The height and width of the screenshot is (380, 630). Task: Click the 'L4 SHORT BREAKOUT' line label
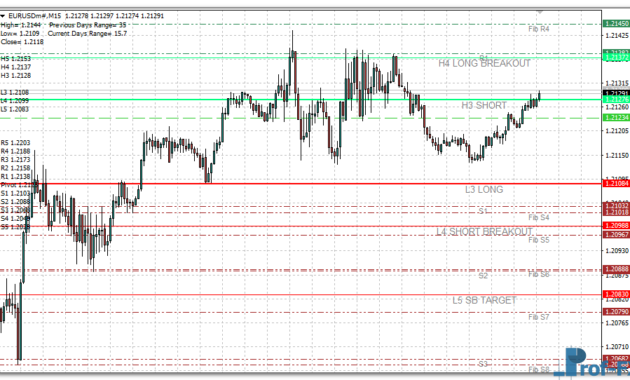484,232
